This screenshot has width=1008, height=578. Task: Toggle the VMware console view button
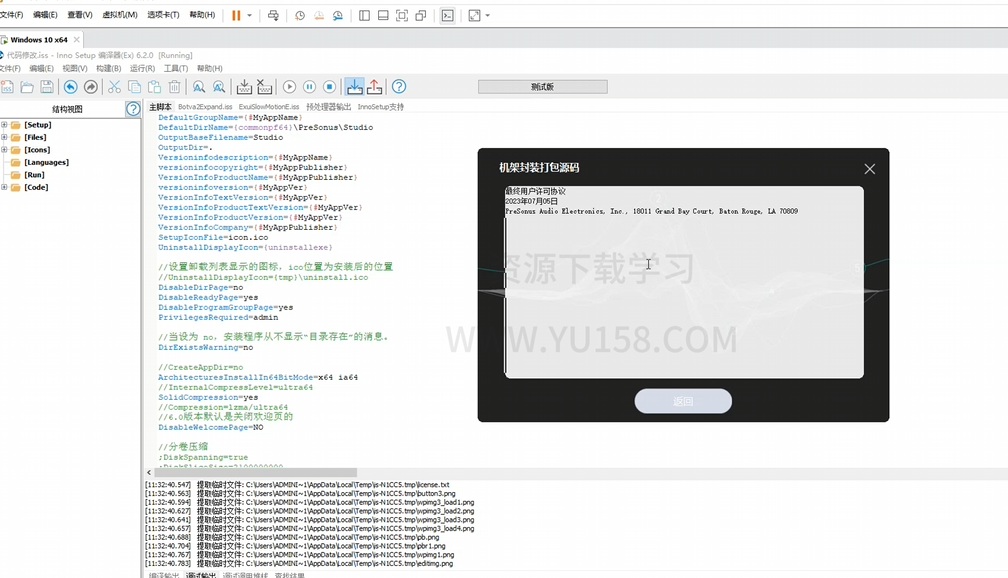click(x=447, y=16)
